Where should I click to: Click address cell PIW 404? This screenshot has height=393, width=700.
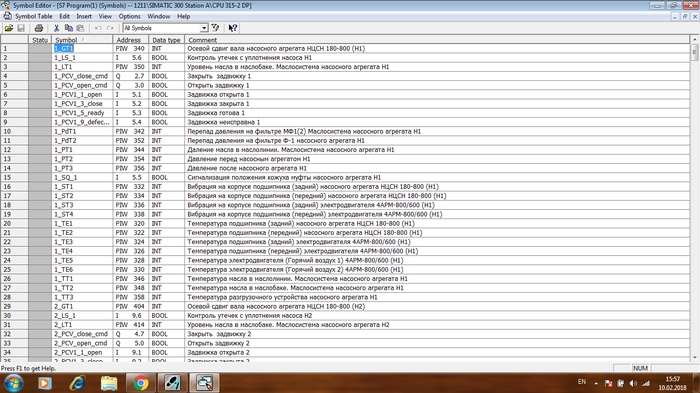coord(130,306)
